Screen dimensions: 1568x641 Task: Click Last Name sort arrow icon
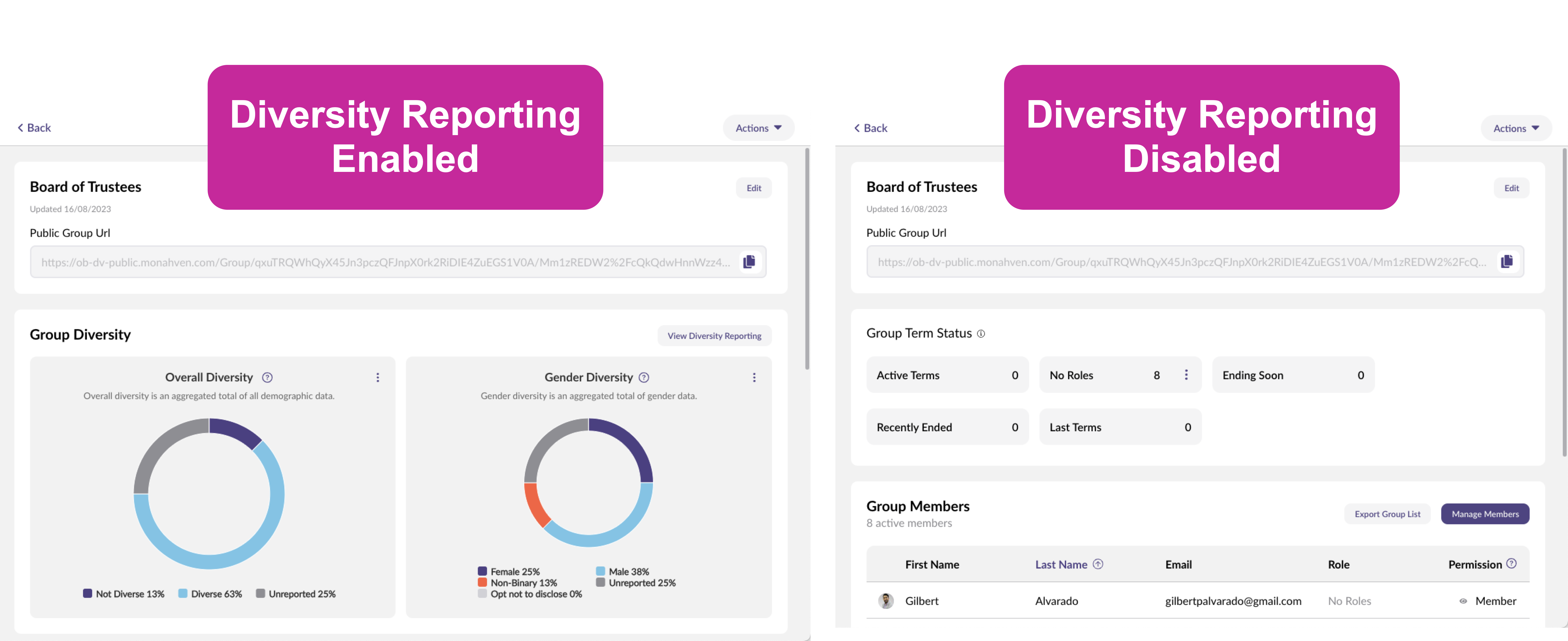click(1098, 564)
